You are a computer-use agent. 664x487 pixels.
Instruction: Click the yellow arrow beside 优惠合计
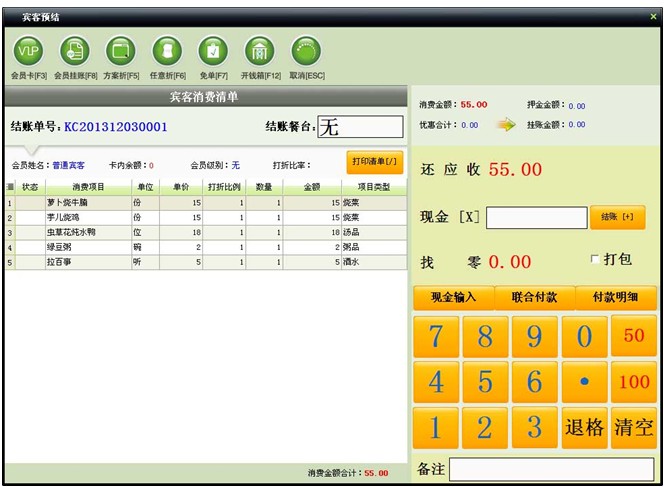(x=507, y=125)
